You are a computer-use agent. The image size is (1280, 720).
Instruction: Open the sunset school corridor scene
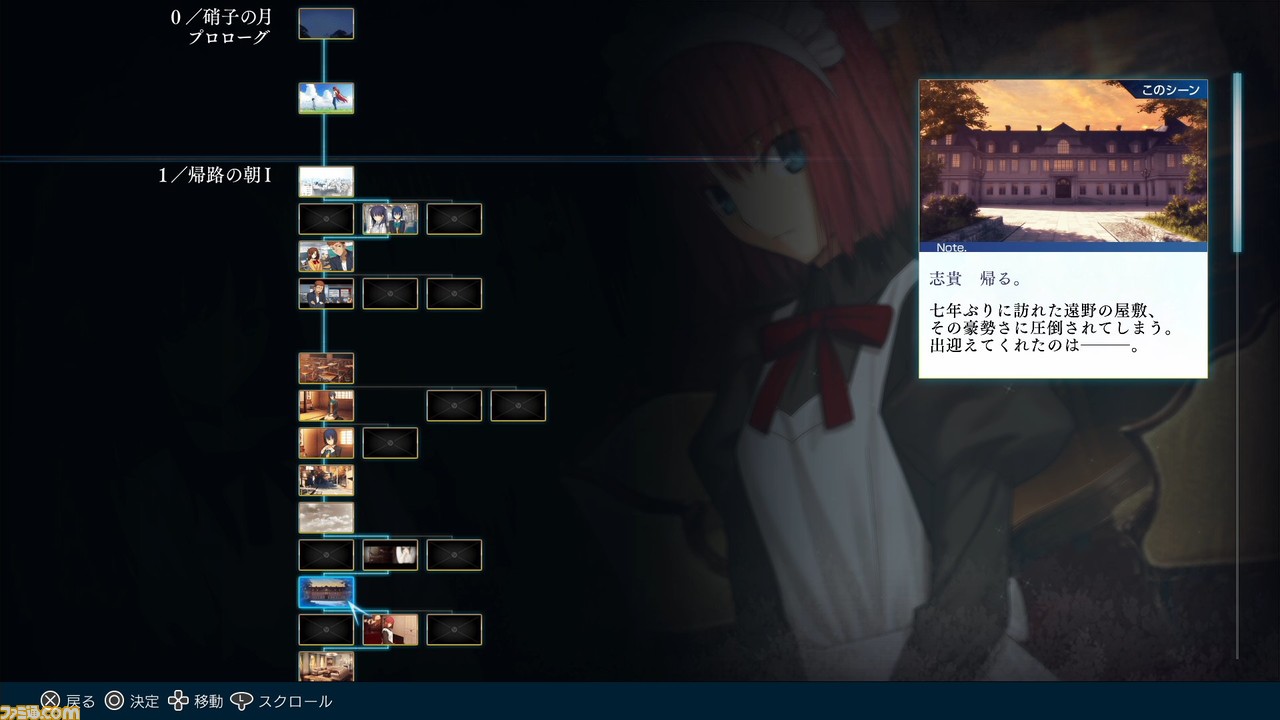coord(326,480)
